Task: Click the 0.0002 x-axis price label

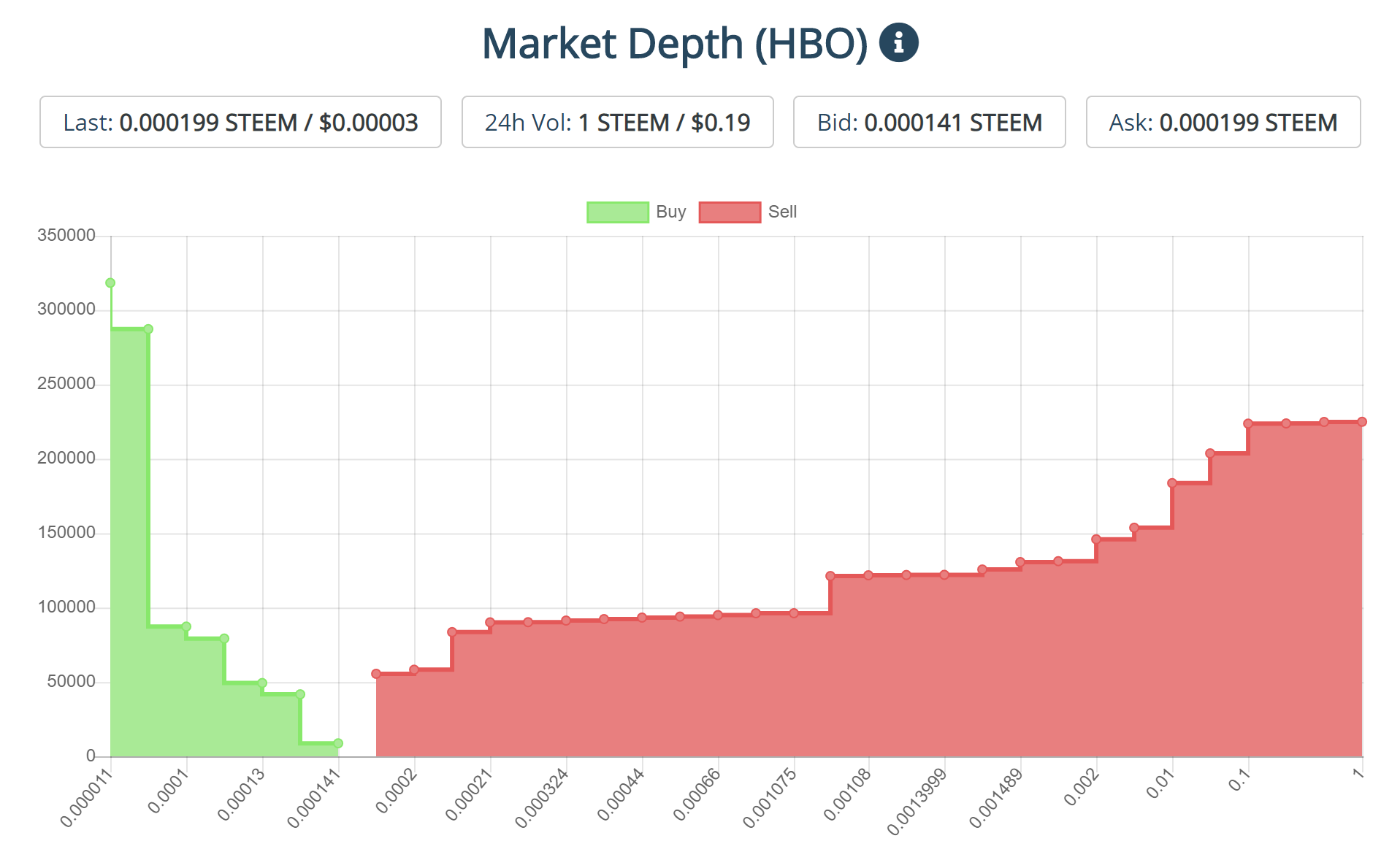Action: pos(397,791)
